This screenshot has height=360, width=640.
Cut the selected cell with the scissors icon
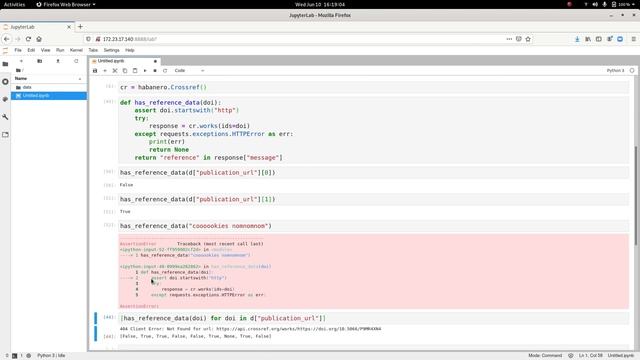[115, 71]
